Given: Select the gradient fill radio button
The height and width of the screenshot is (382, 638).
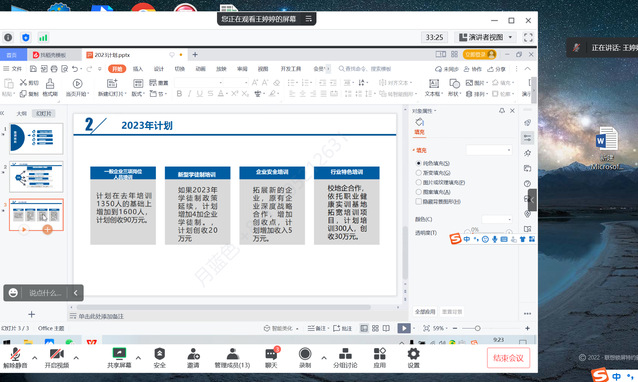Looking at the screenshot, I should click(418, 173).
